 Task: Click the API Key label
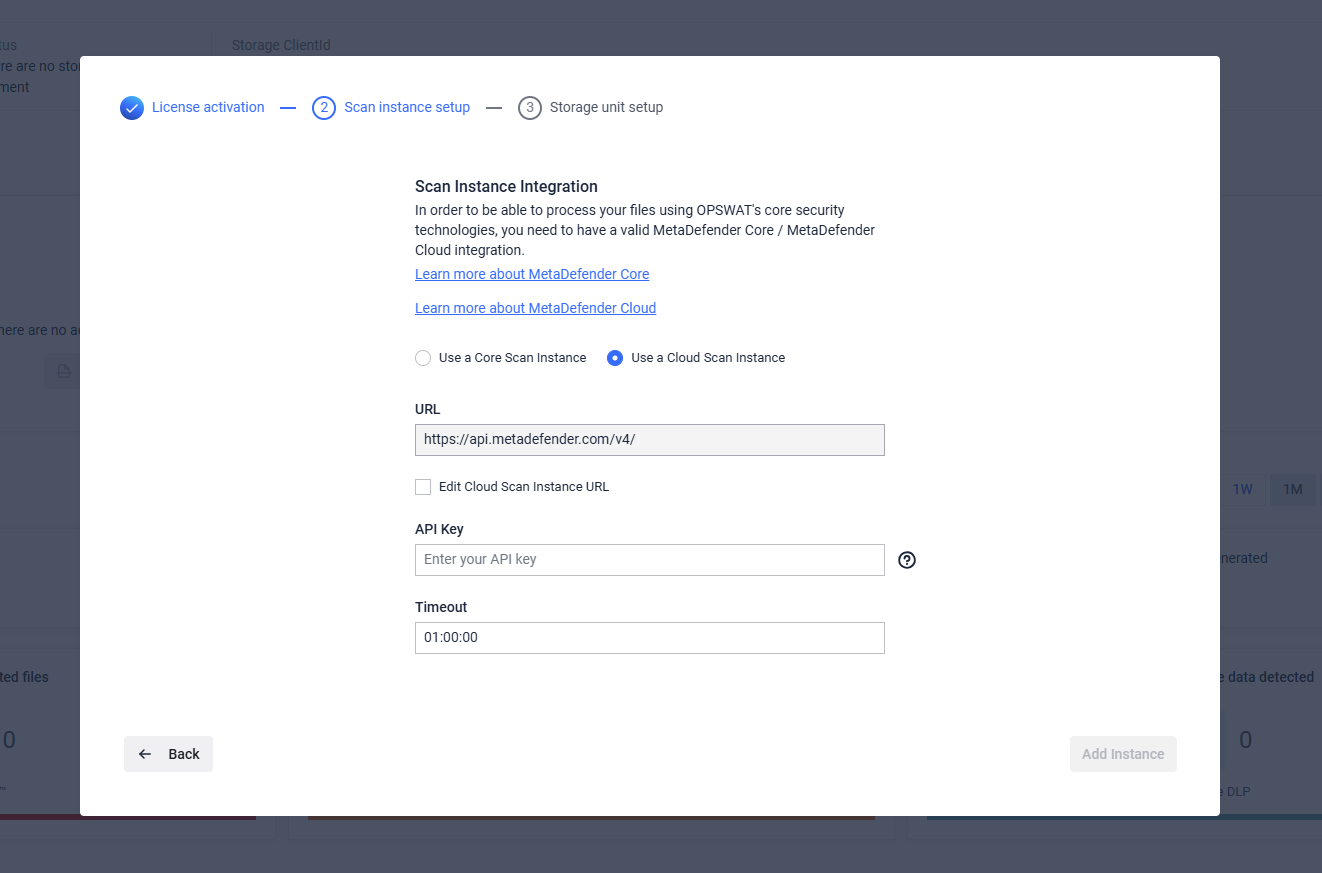click(x=439, y=529)
